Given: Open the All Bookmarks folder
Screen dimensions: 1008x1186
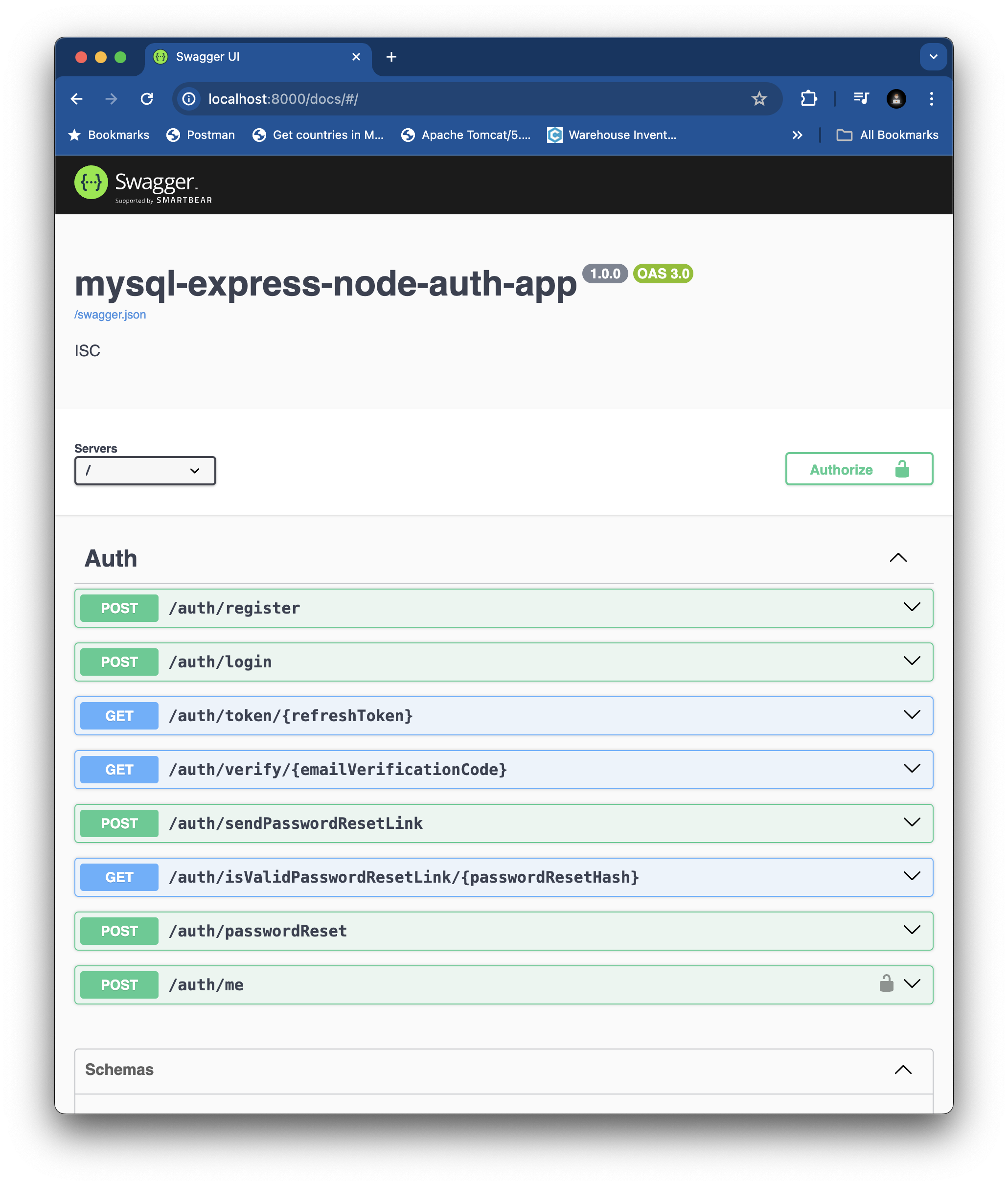Looking at the screenshot, I should 888,135.
